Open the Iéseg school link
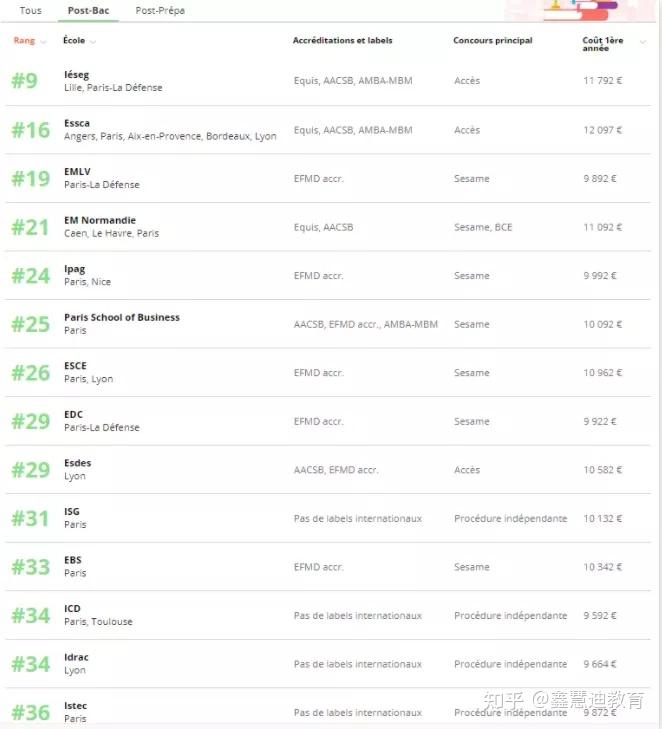The height and width of the screenshot is (729, 662). (x=76, y=75)
